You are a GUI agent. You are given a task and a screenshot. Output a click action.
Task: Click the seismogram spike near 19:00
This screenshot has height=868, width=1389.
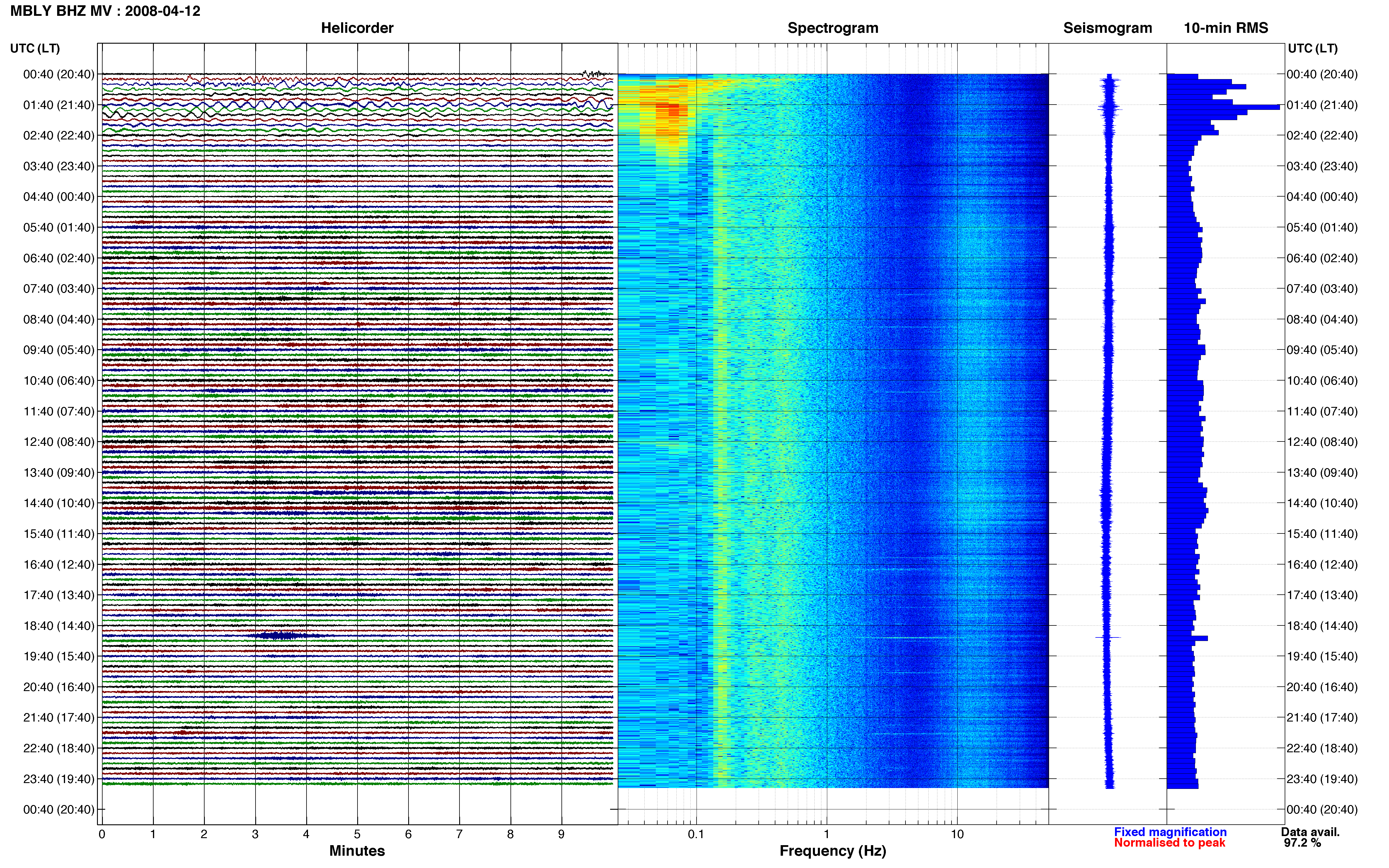point(1108,637)
